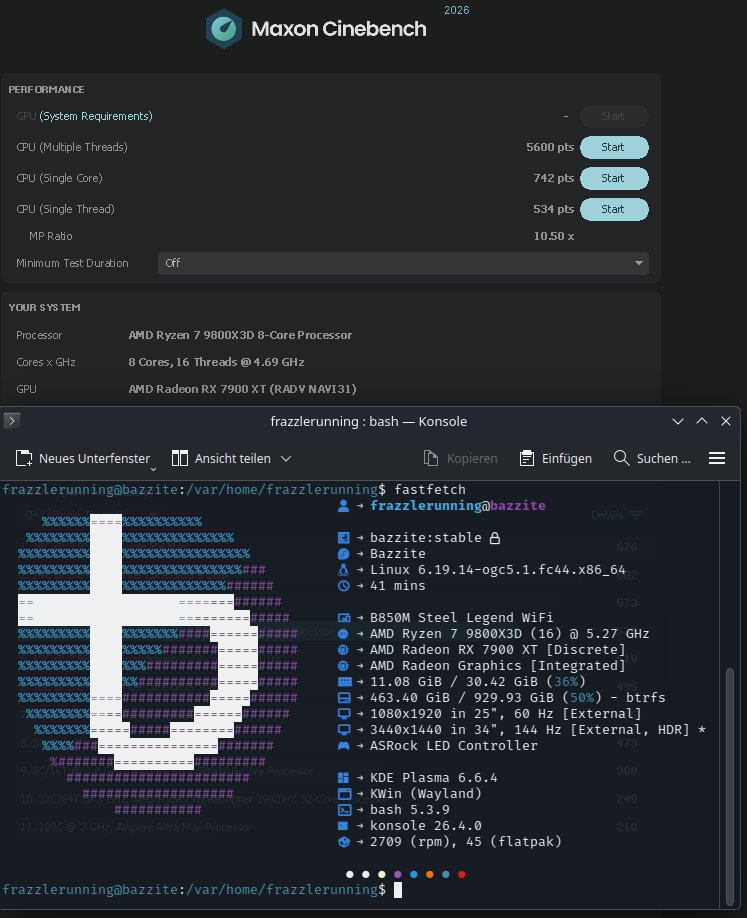The height and width of the screenshot is (918, 747).
Task: Click the purple color dot in fastfetch palette
Action: (x=398, y=875)
